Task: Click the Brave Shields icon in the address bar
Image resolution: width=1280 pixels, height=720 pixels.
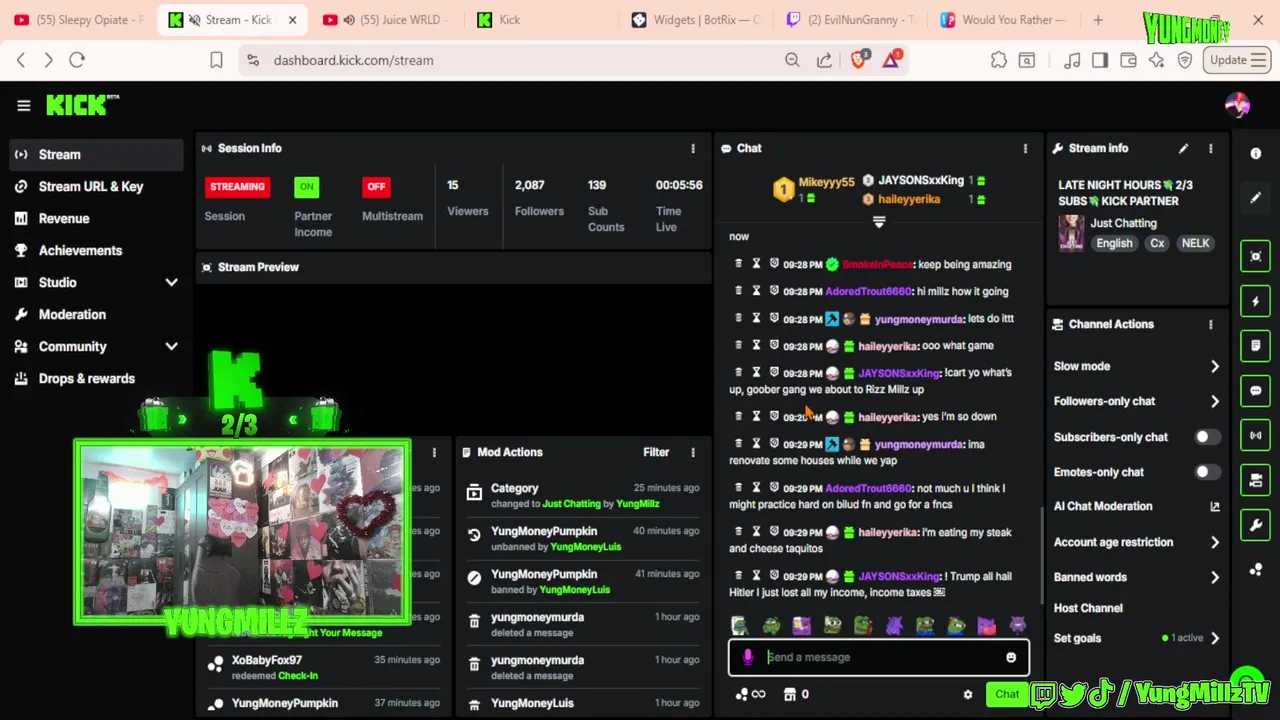Action: [x=859, y=60]
